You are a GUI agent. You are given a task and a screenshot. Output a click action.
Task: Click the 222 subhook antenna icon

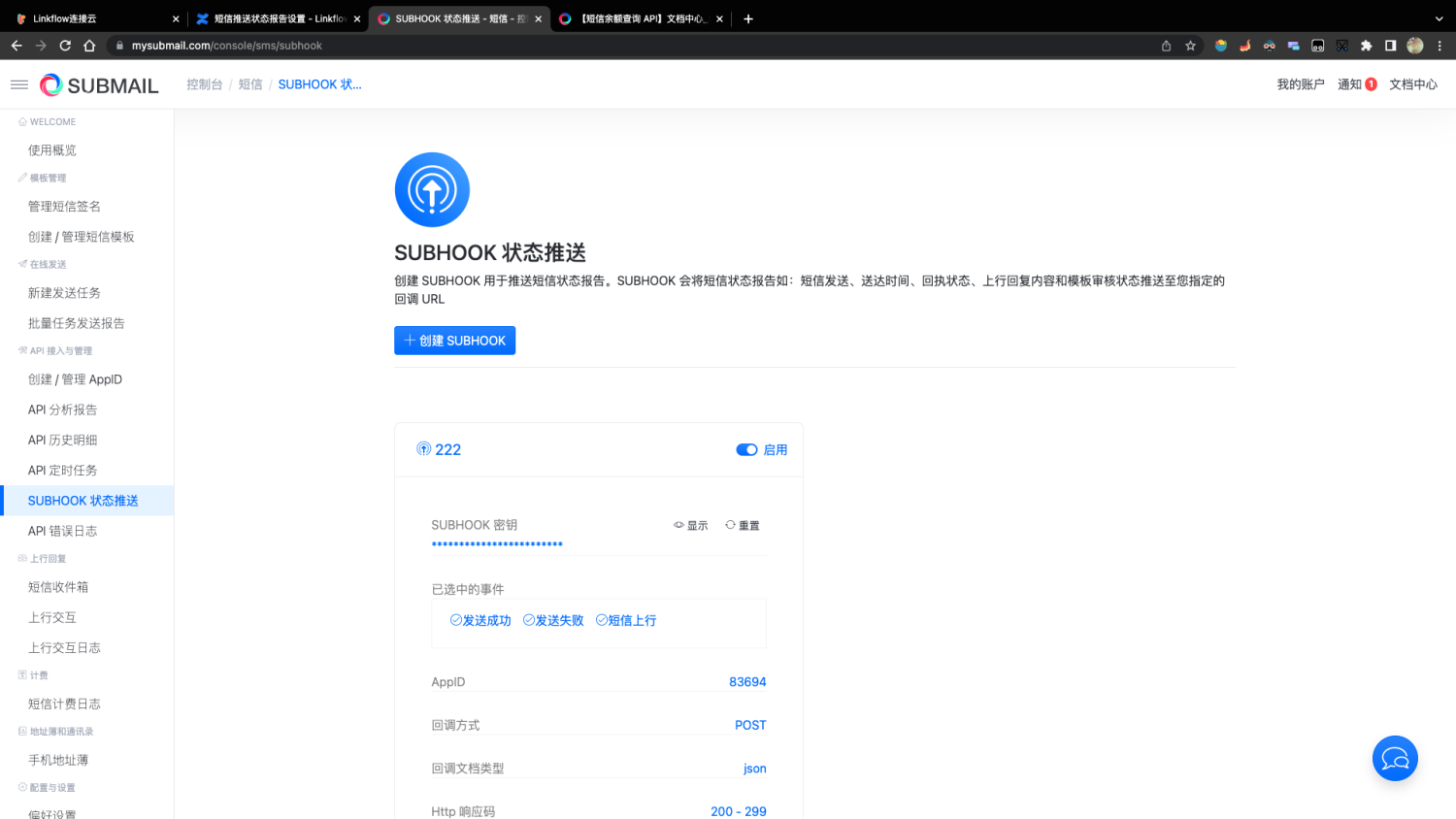423,449
